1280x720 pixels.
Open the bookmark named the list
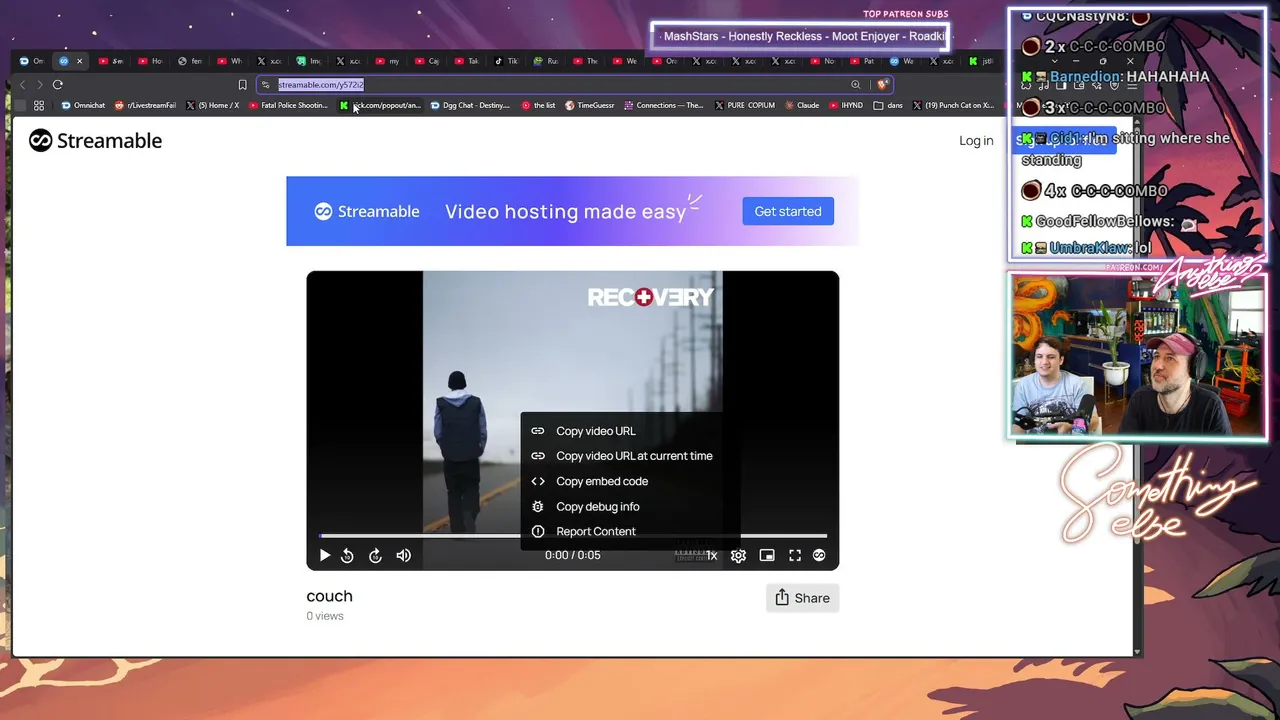click(539, 105)
